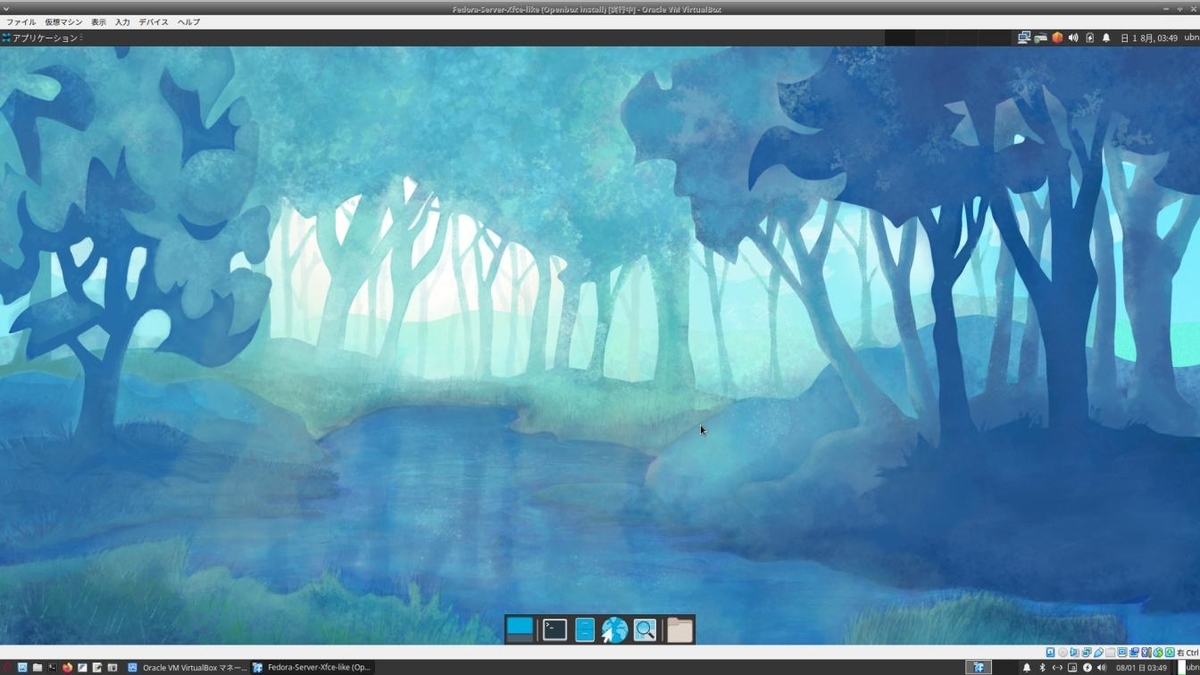Launch the host taskbar terminal icon

click(52, 667)
